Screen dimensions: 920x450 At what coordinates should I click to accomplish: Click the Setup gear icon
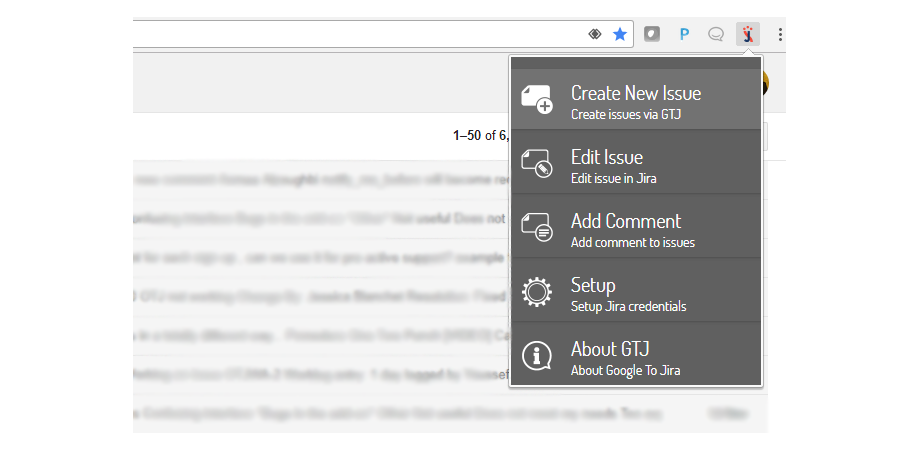click(537, 291)
